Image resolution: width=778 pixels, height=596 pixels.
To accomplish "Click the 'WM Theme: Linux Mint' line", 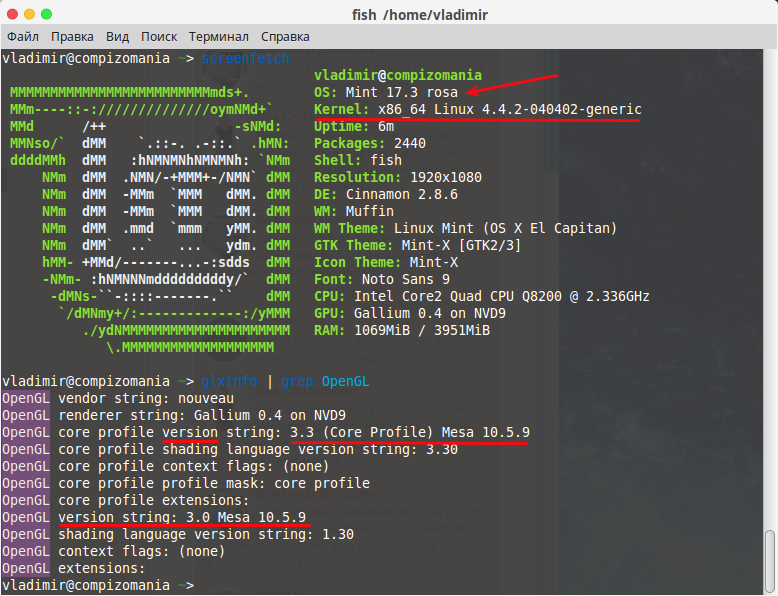I will (465, 228).
